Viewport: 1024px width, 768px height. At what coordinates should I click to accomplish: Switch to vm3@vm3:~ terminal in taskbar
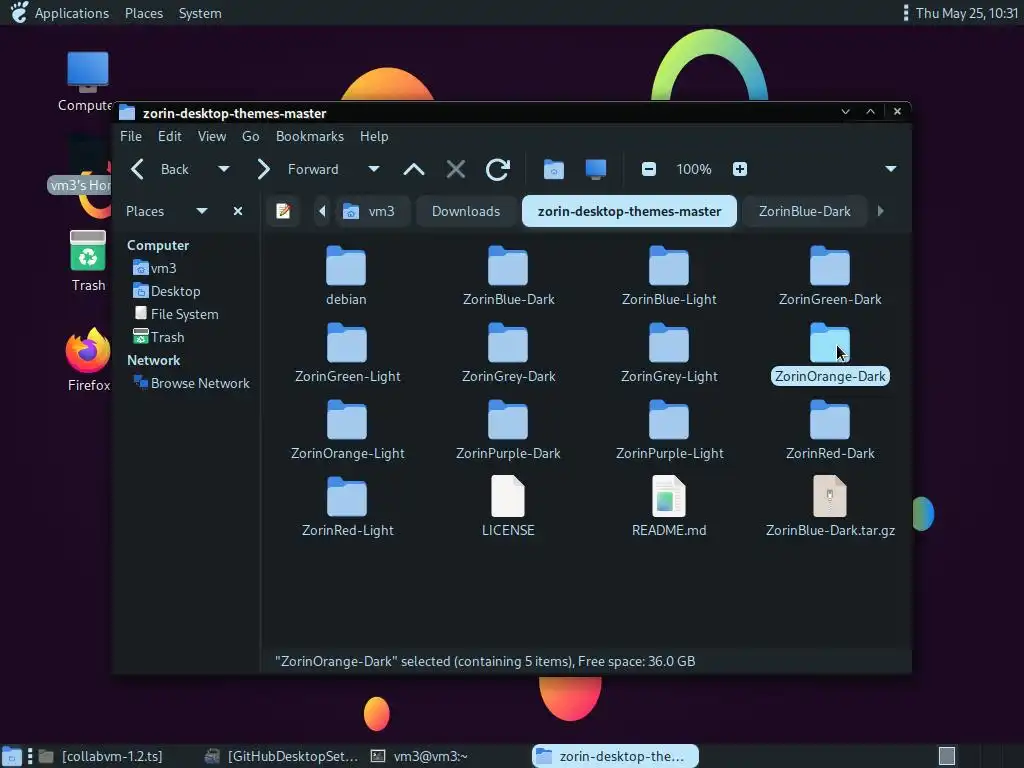click(420, 756)
